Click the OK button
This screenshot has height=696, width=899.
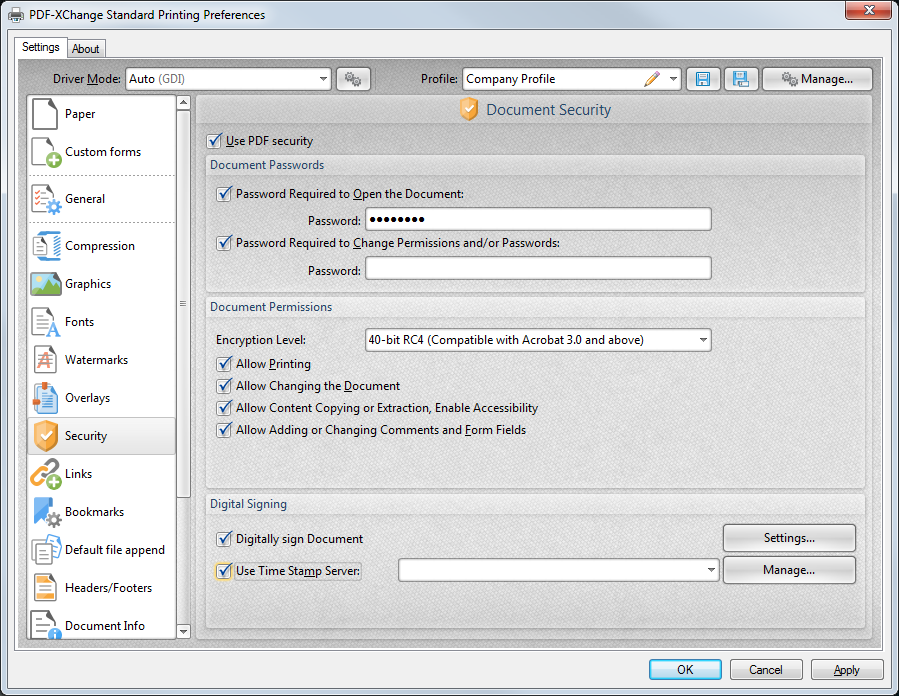pyautogui.click(x=685, y=670)
